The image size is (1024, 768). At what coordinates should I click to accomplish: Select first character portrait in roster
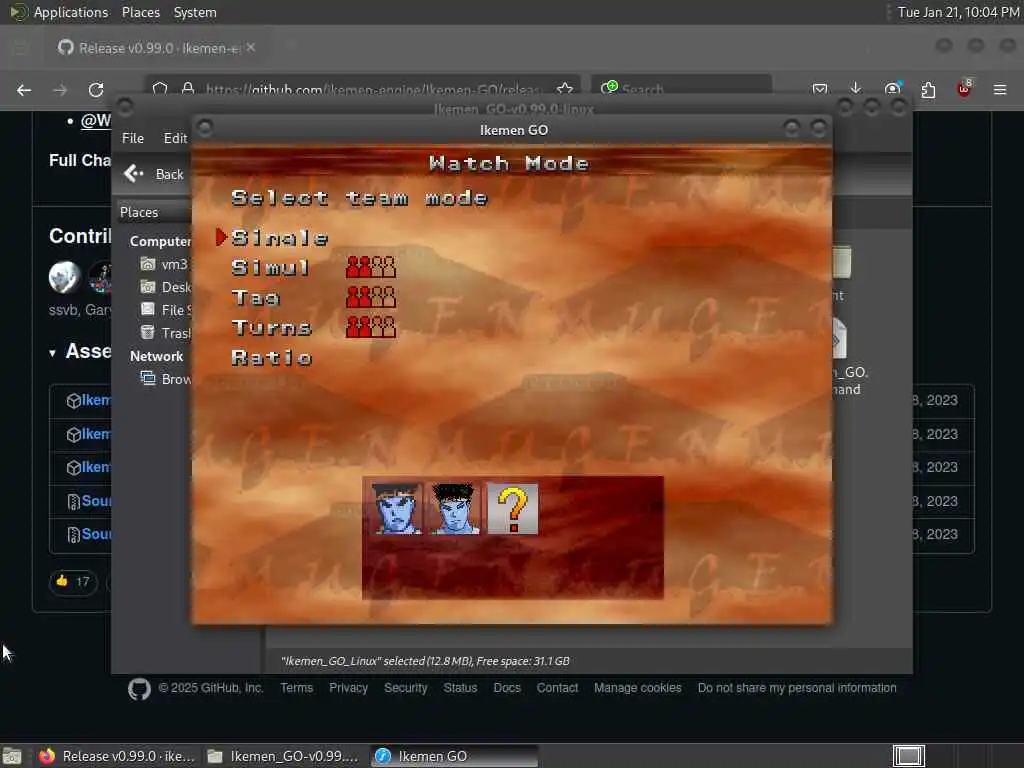pyautogui.click(x=396, y=509)
